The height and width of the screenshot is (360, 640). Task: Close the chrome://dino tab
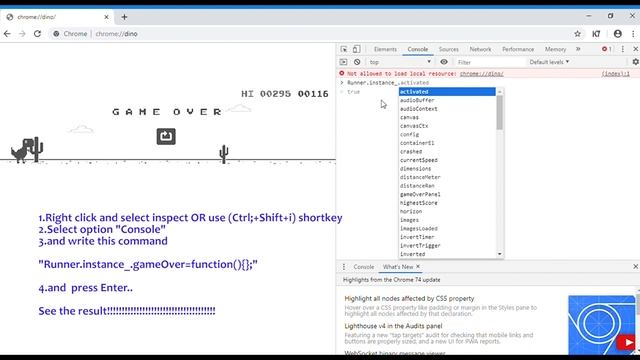pos(106,17)
